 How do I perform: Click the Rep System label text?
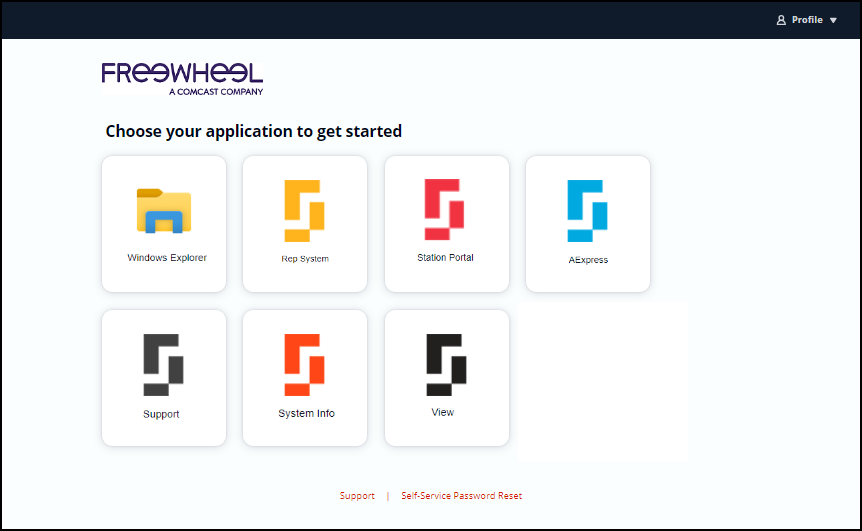(x=305, y=259)
